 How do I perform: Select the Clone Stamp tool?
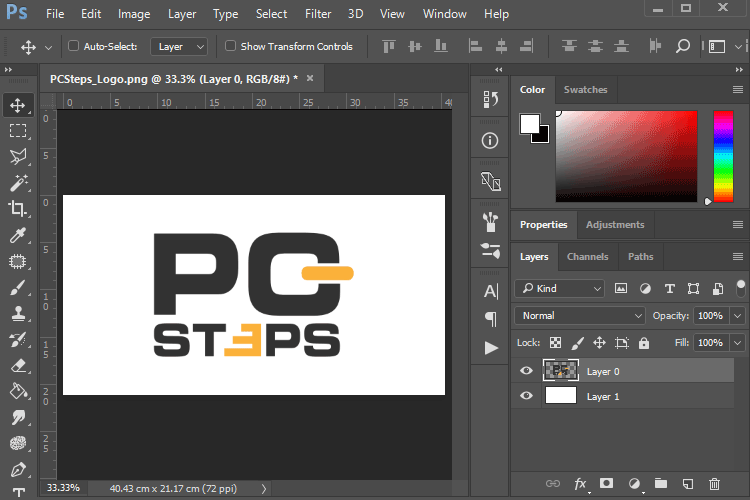[x=18, y=314]
